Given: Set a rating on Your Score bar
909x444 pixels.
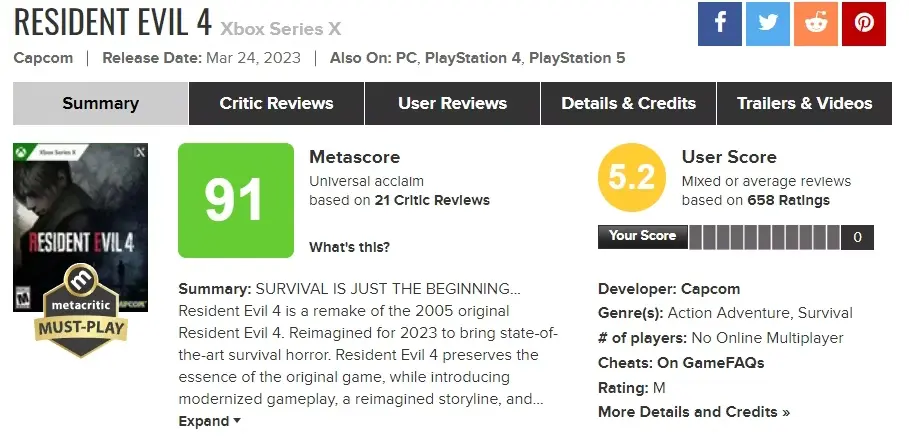Looking at the screenshot, I should 763,237.
